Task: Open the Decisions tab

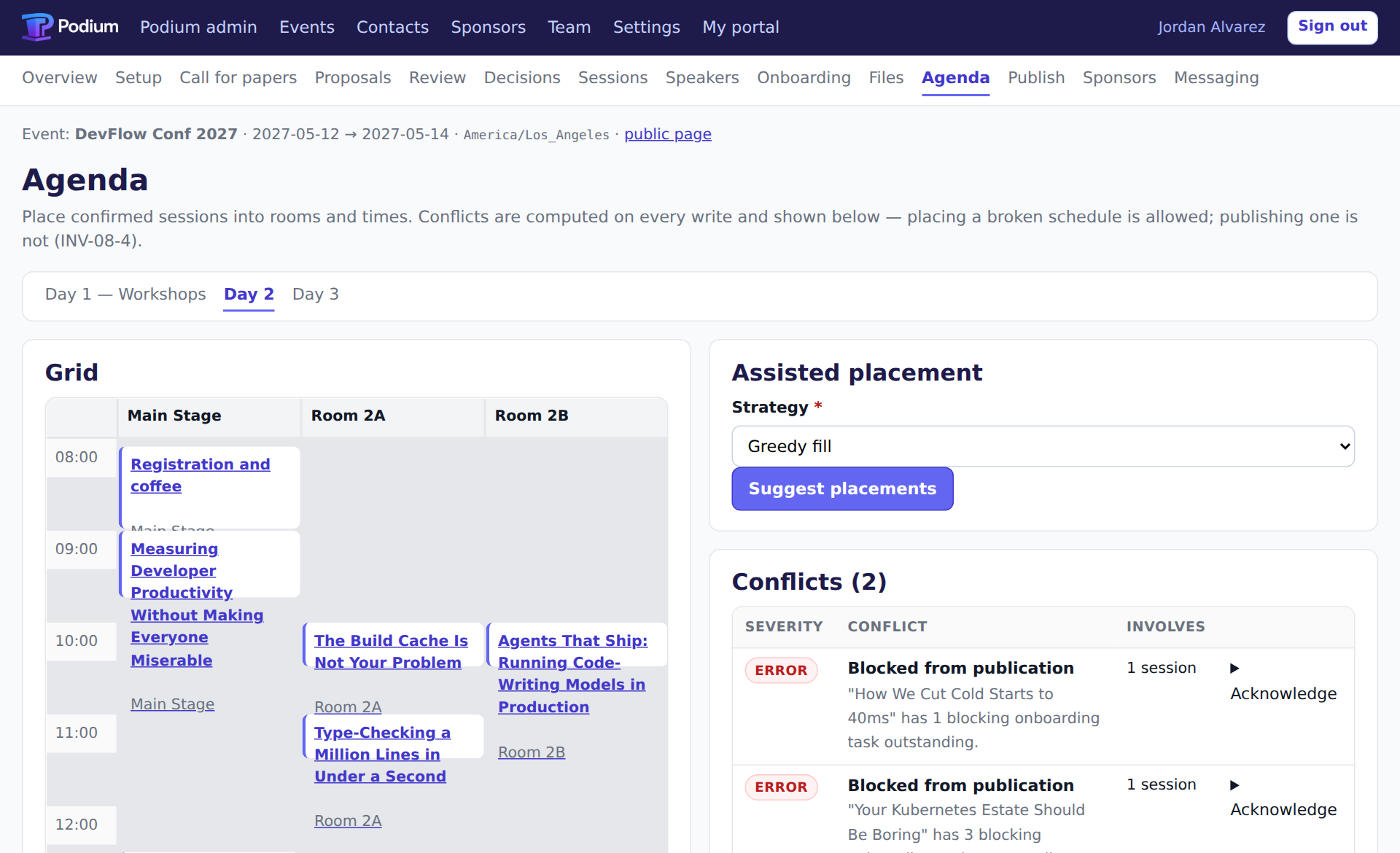Action: pyautogui.click(x=522, y=77)
